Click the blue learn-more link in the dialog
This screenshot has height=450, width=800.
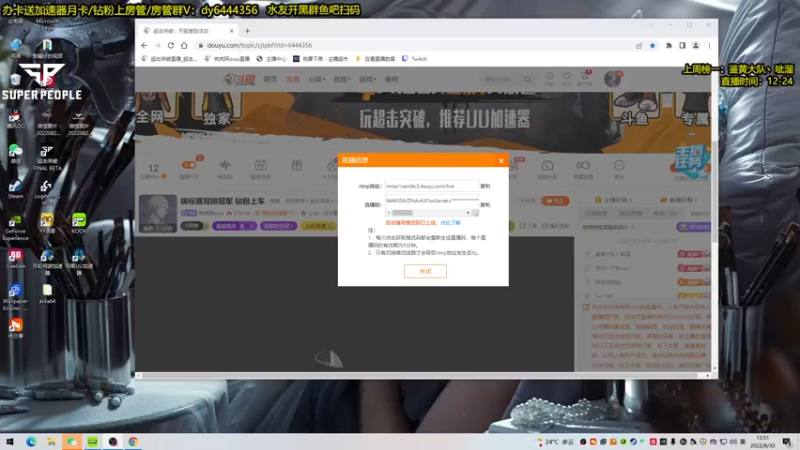[x=451, y=223]
